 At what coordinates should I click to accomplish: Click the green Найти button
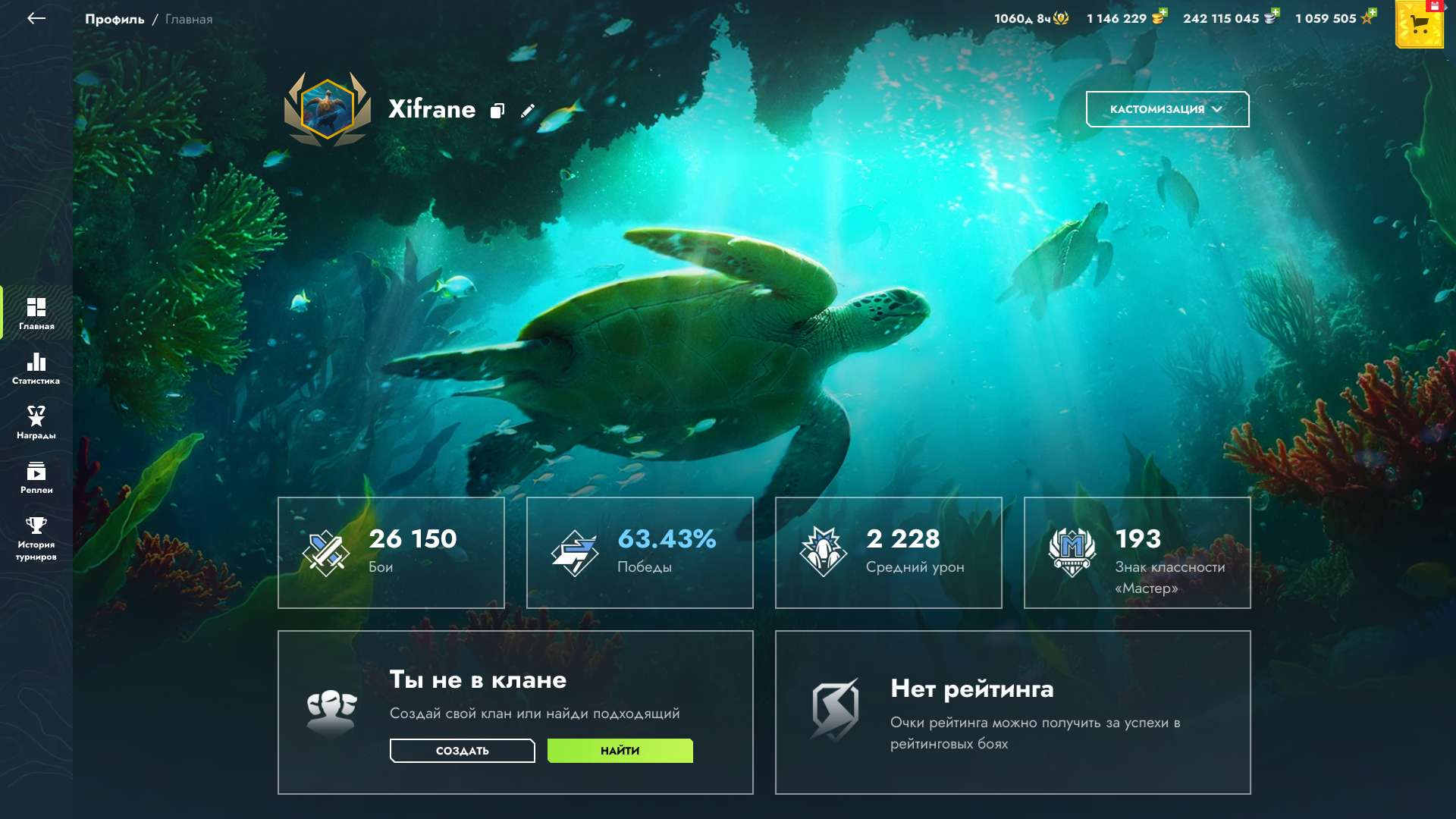(620, 751)
